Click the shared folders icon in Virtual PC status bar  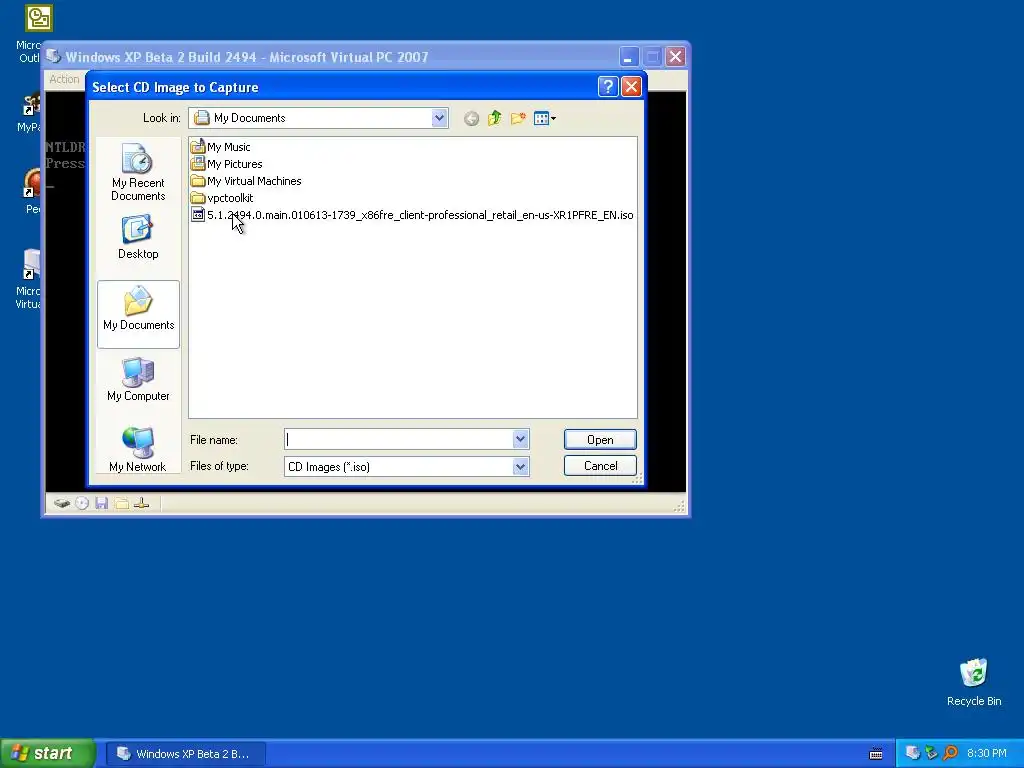coord(121,503)
